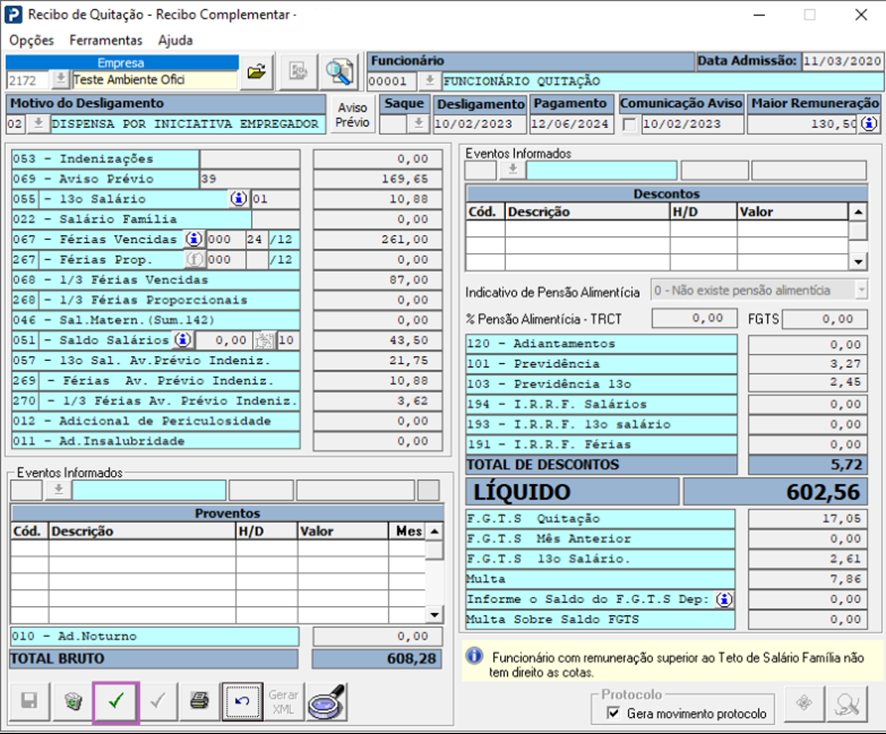The width and height of the screenshot is (886, 734).
Task: Click the document search magnifier icon at top
Action: point(340,71)
